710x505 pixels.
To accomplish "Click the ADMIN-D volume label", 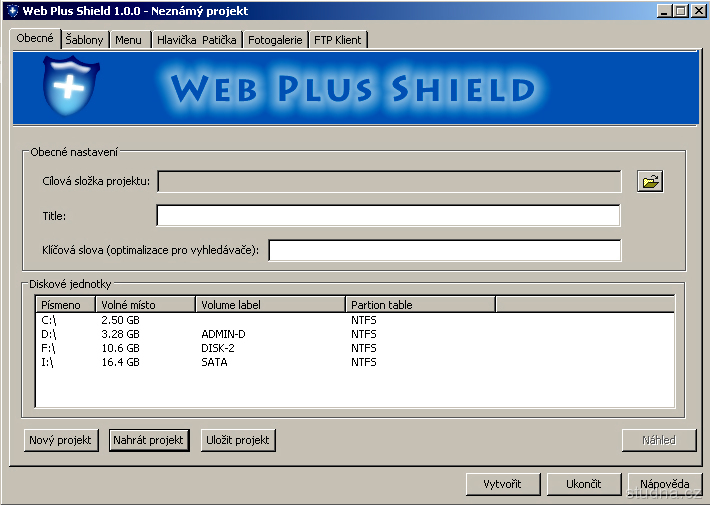I will coord(223,334).
